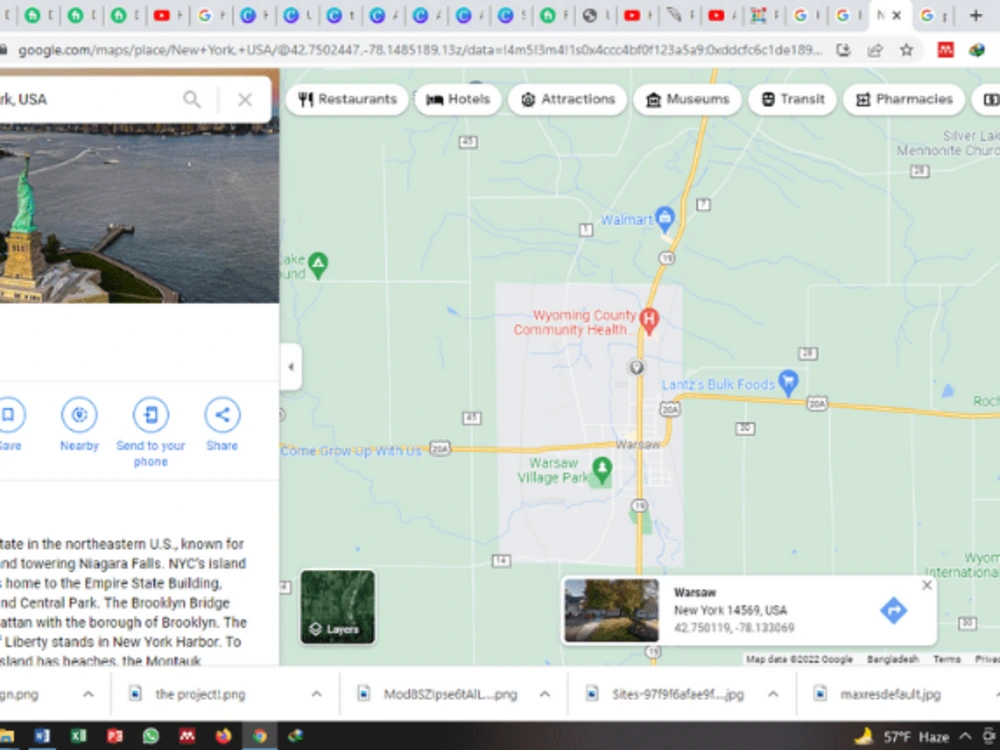This screenshot has width=1000, height=750.
Task: Expand options for Sites-97f9f6afae9f jpg download
Action: click(x=773, y=694)
